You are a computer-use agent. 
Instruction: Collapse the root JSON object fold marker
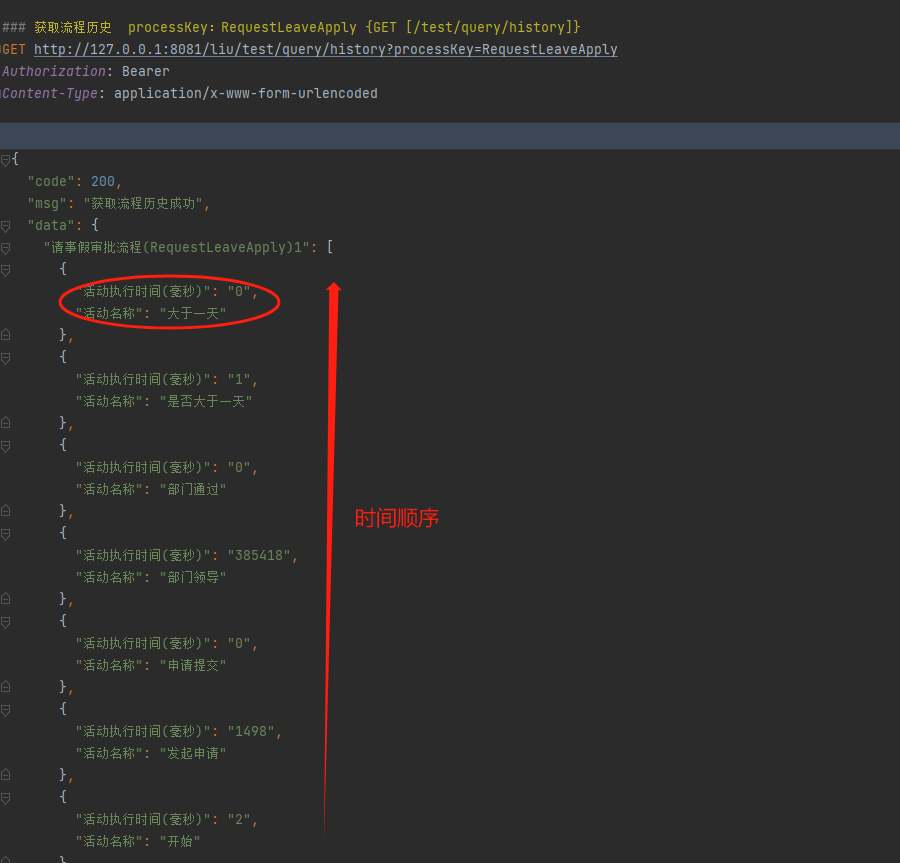click(6, 160)
